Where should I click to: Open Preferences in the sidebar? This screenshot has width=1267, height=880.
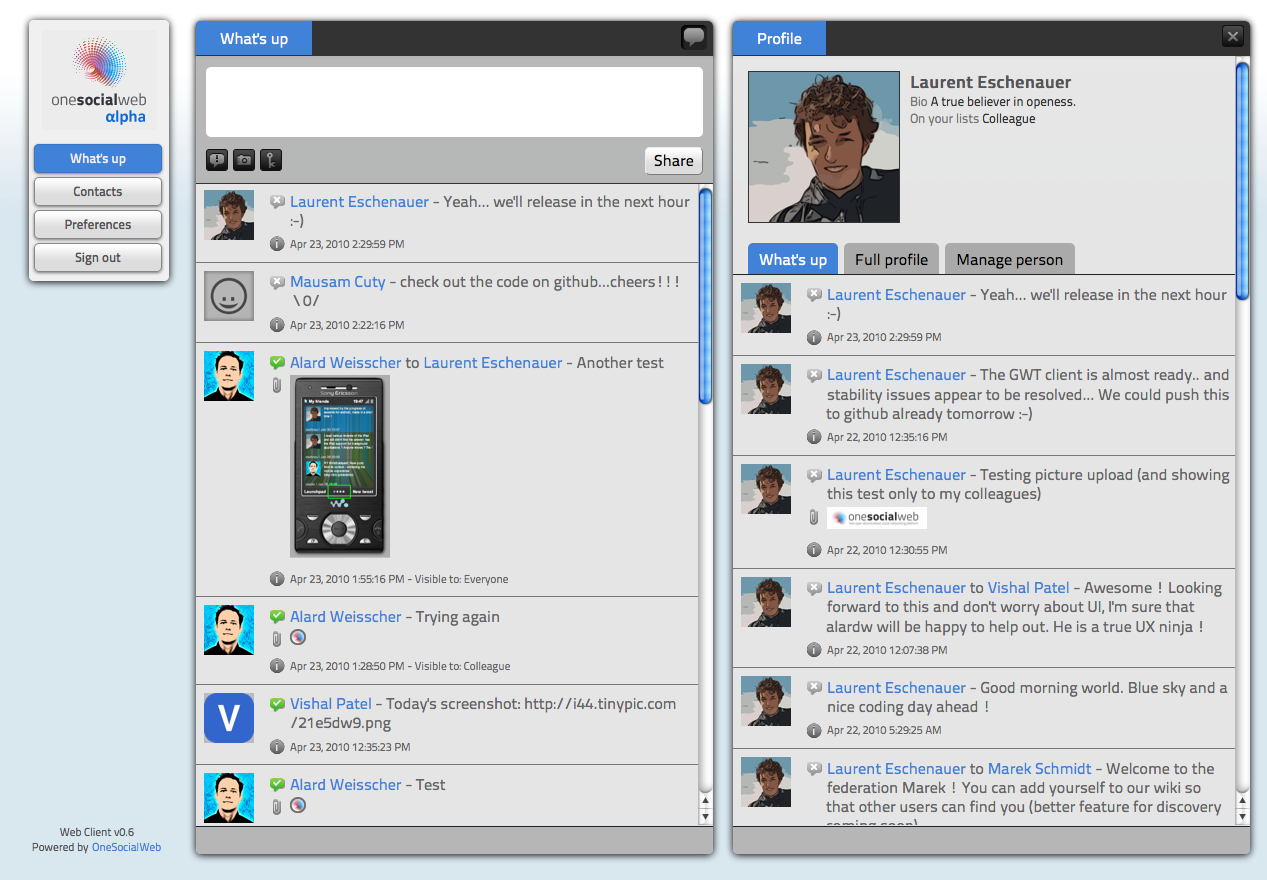[98, 225]
